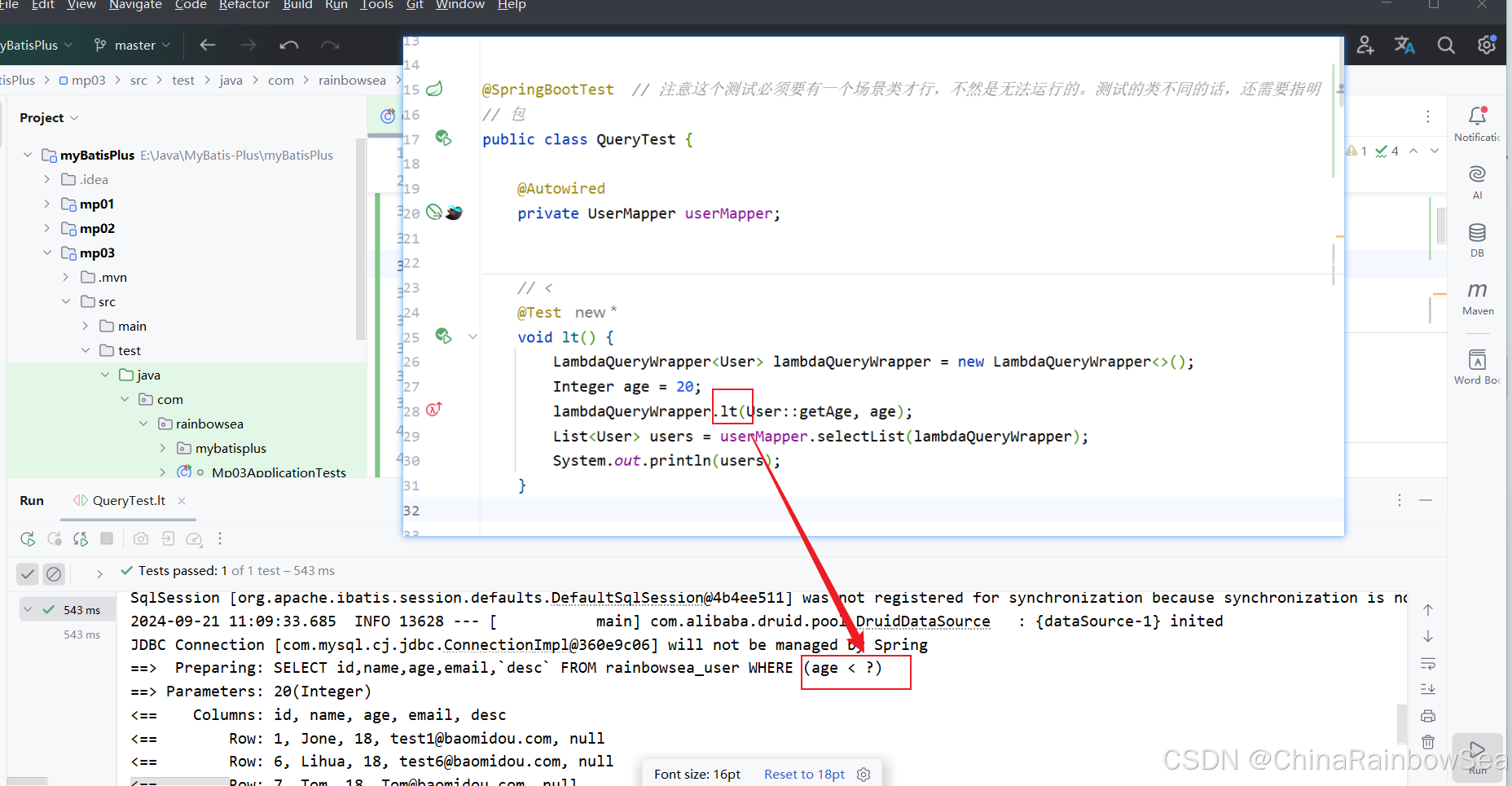Go to next highlighted error arrow
Viewport: 1512px width, 786px height.
pos(1435,151)
